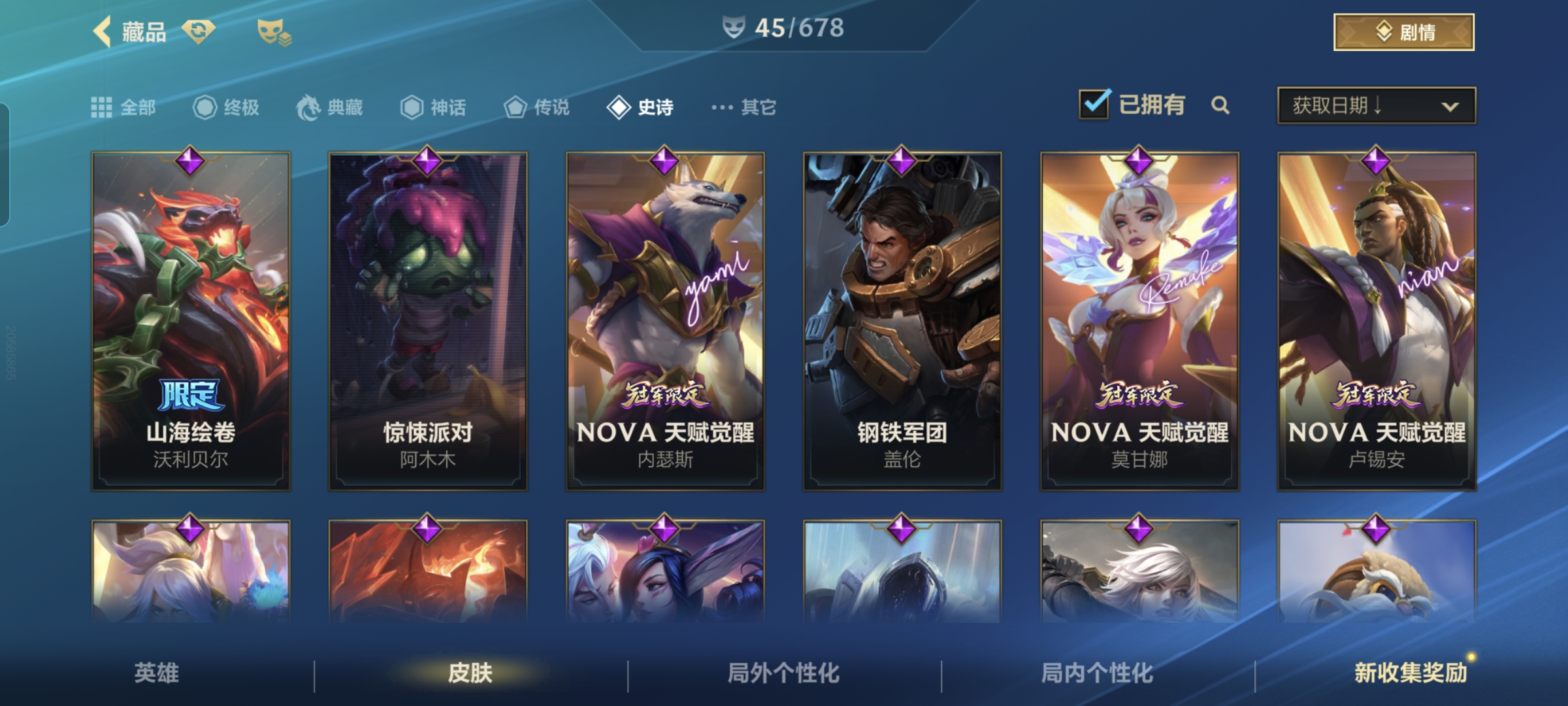Go back using the 藏品 arrow
Image resolution: width=1568 pixels, height=706 pixels.
[x=102, y=31]
